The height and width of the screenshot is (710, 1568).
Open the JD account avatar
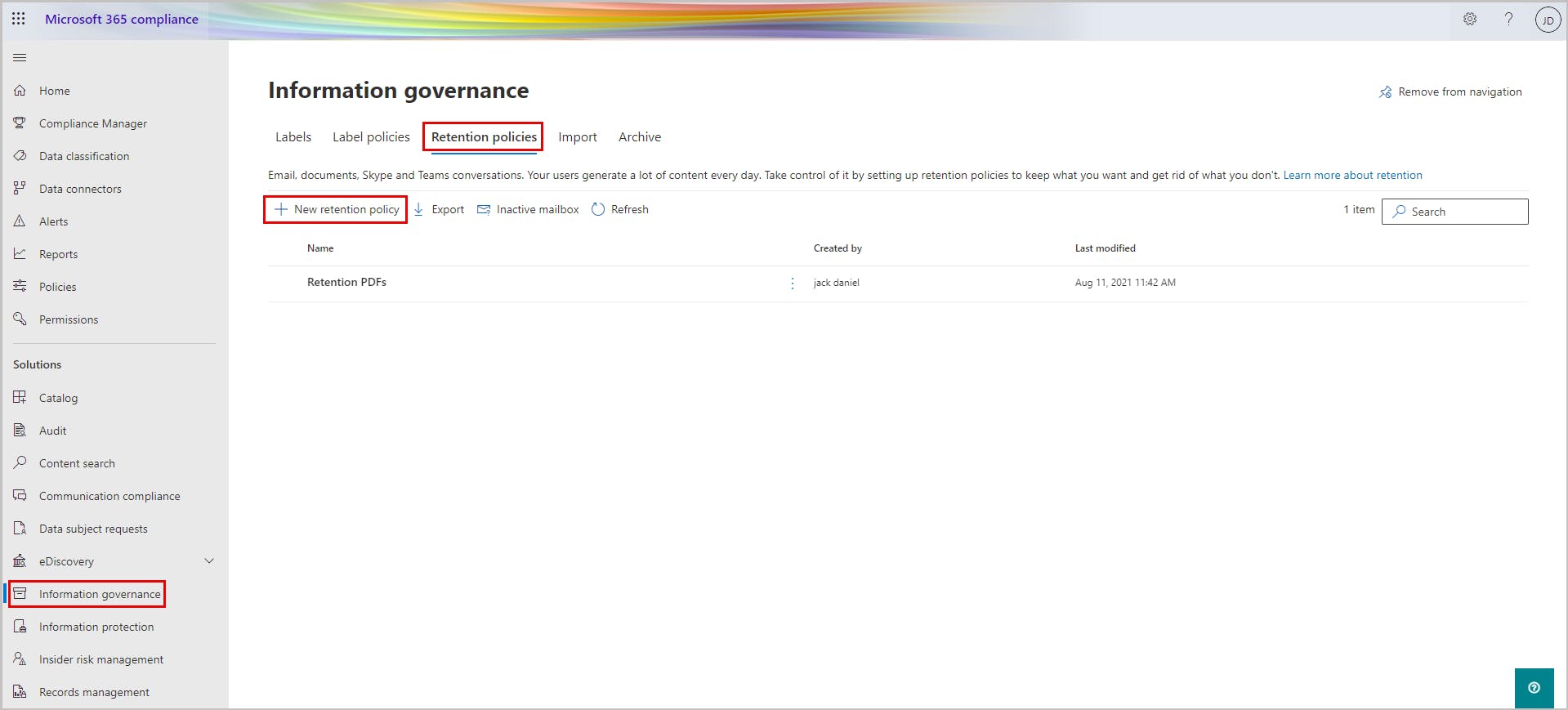click(x=1548, y=20)
